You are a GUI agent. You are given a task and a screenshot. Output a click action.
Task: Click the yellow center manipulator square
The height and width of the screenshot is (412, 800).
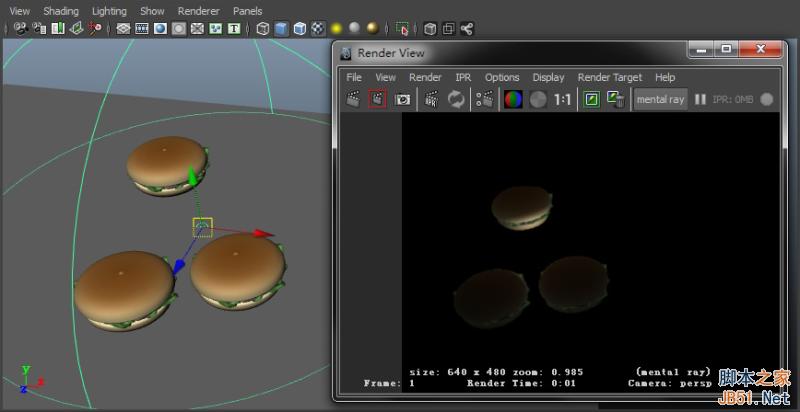203,227
